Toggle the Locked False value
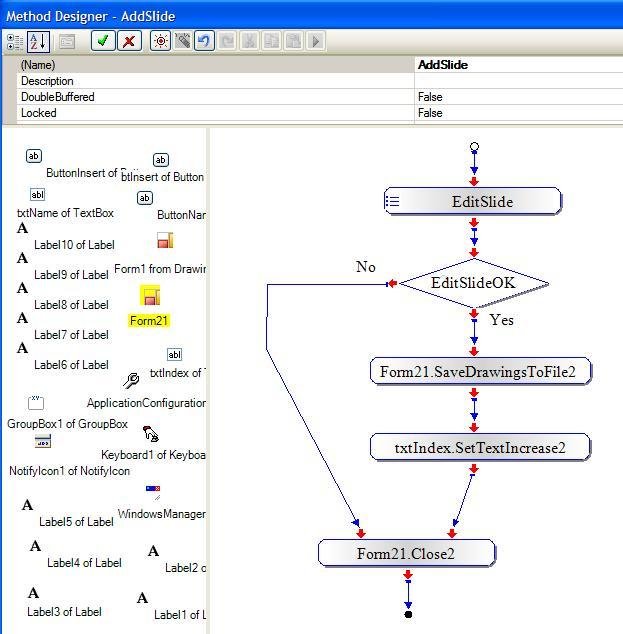623x634 pixels. click(519, 113)
